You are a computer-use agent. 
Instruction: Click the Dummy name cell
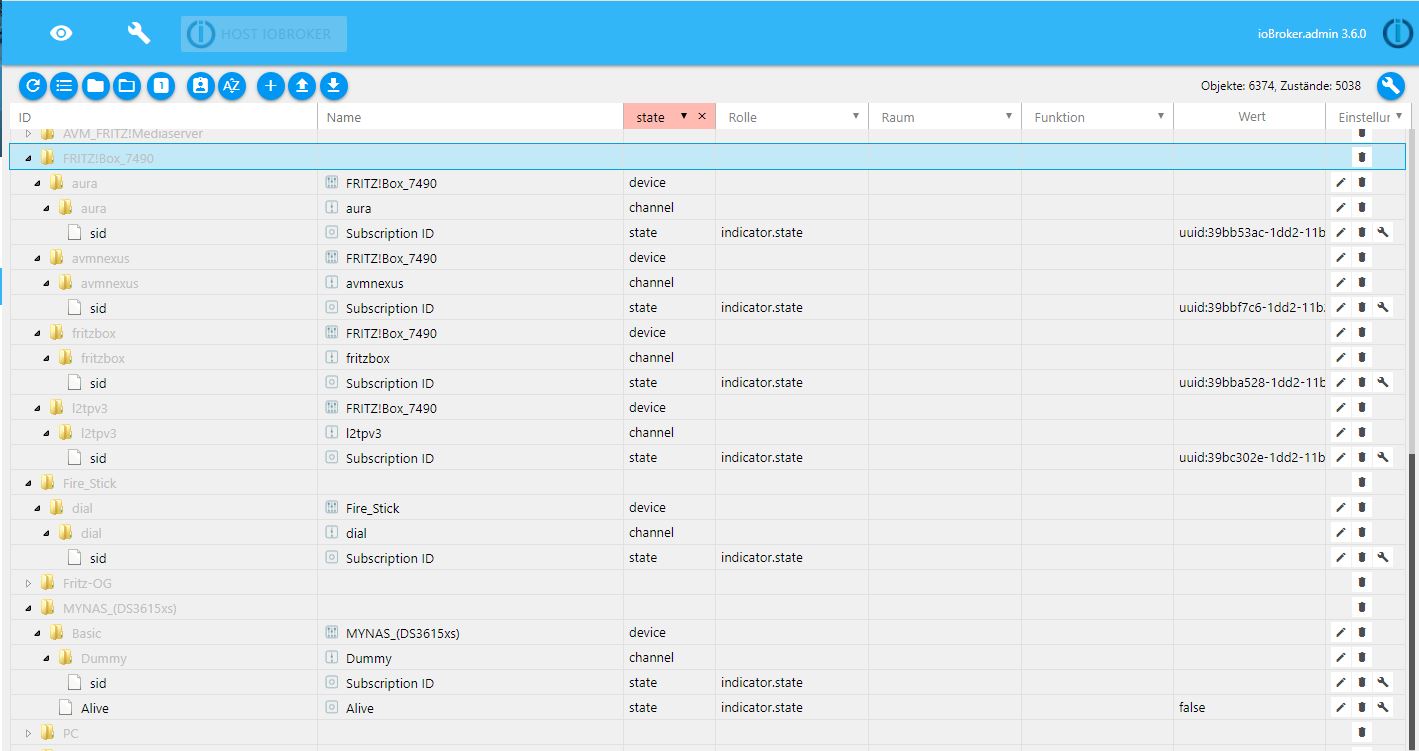(470, 658)
